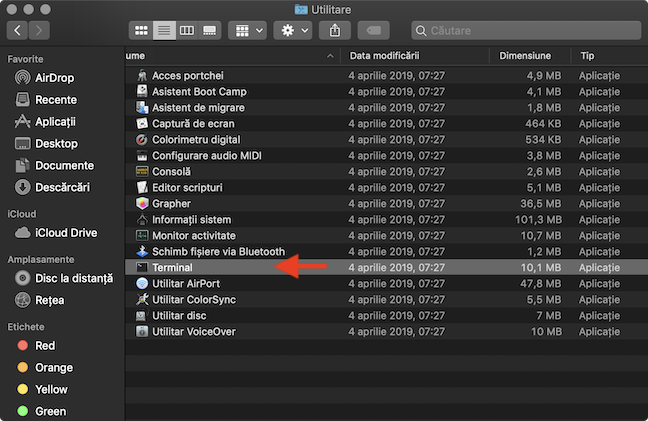This screenshot has width=648, height=421.
Task: Click the Consolă file name
Action: [x=172, y=171]
